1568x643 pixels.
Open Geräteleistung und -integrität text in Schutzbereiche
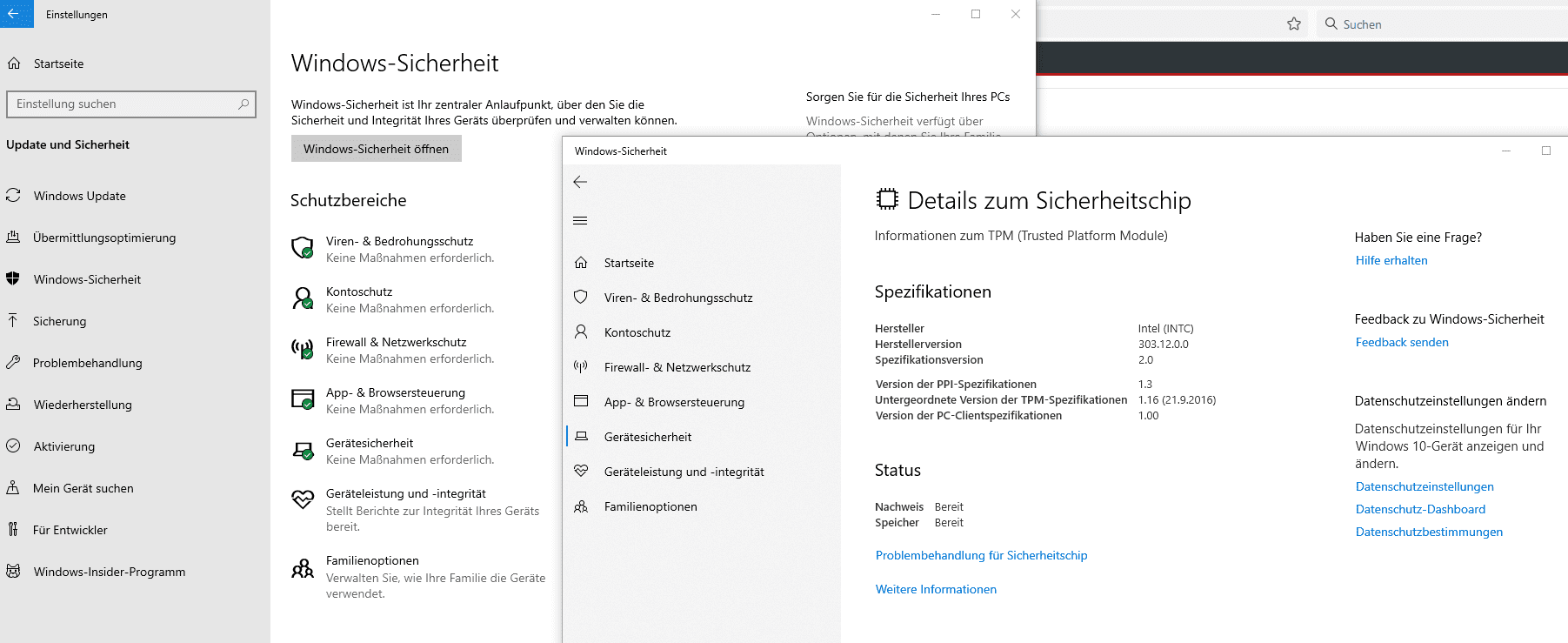pyautogui.click(x=406, y=493)
